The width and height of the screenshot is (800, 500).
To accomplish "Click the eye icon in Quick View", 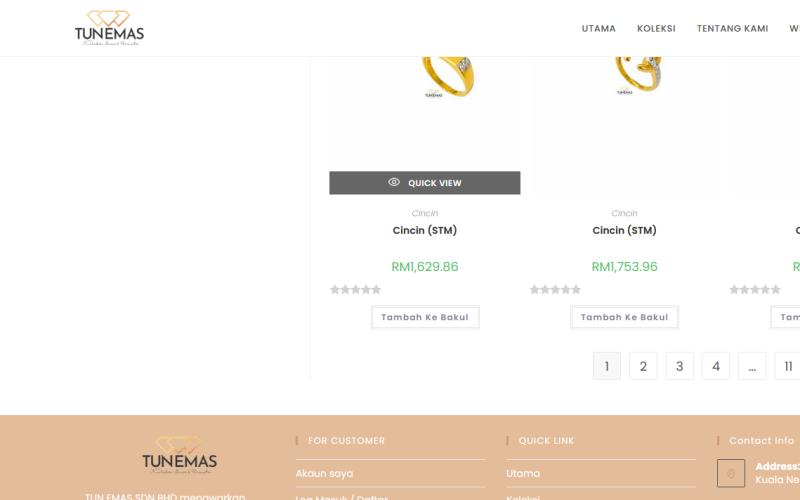I will [x=394, y=182].
